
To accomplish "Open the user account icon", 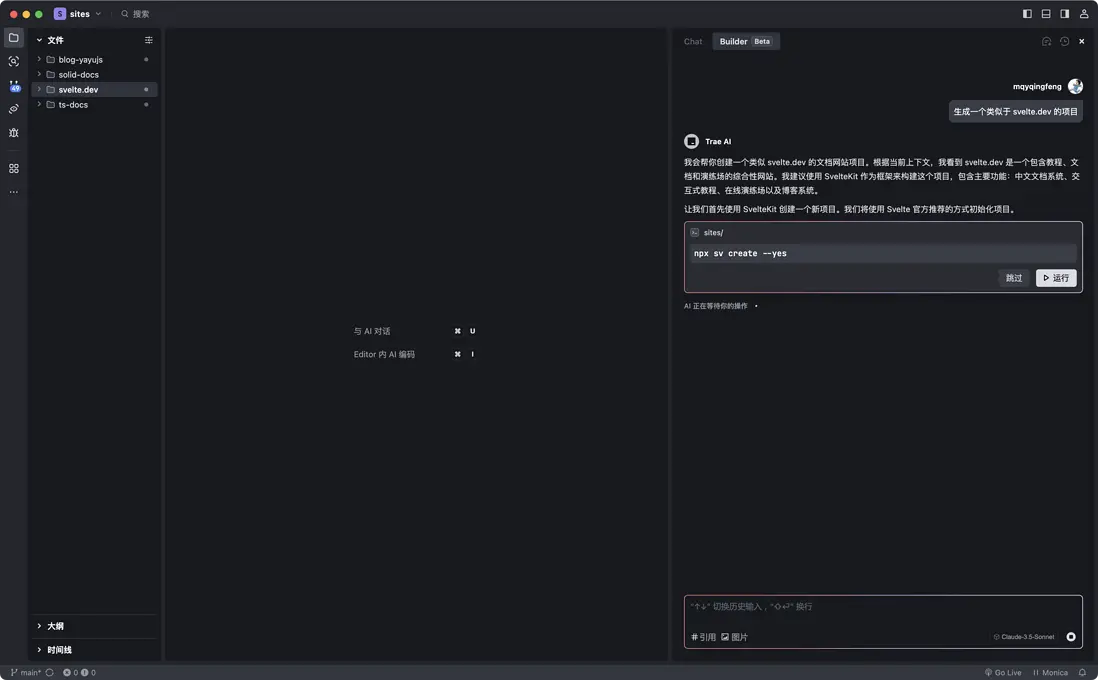I will tap(1084, 14).
